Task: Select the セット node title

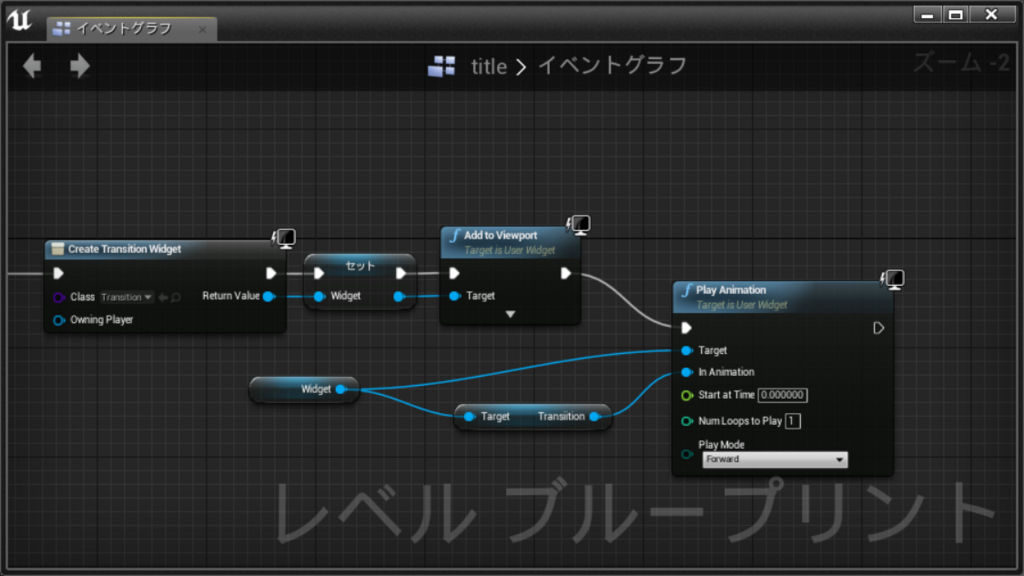Action: click(x=360, y=266)
